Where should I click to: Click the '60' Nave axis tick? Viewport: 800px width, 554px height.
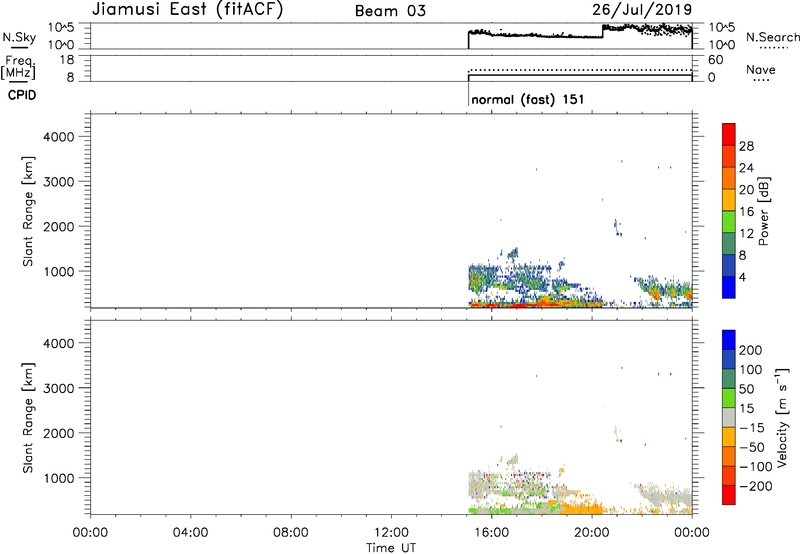pos(715,60)
